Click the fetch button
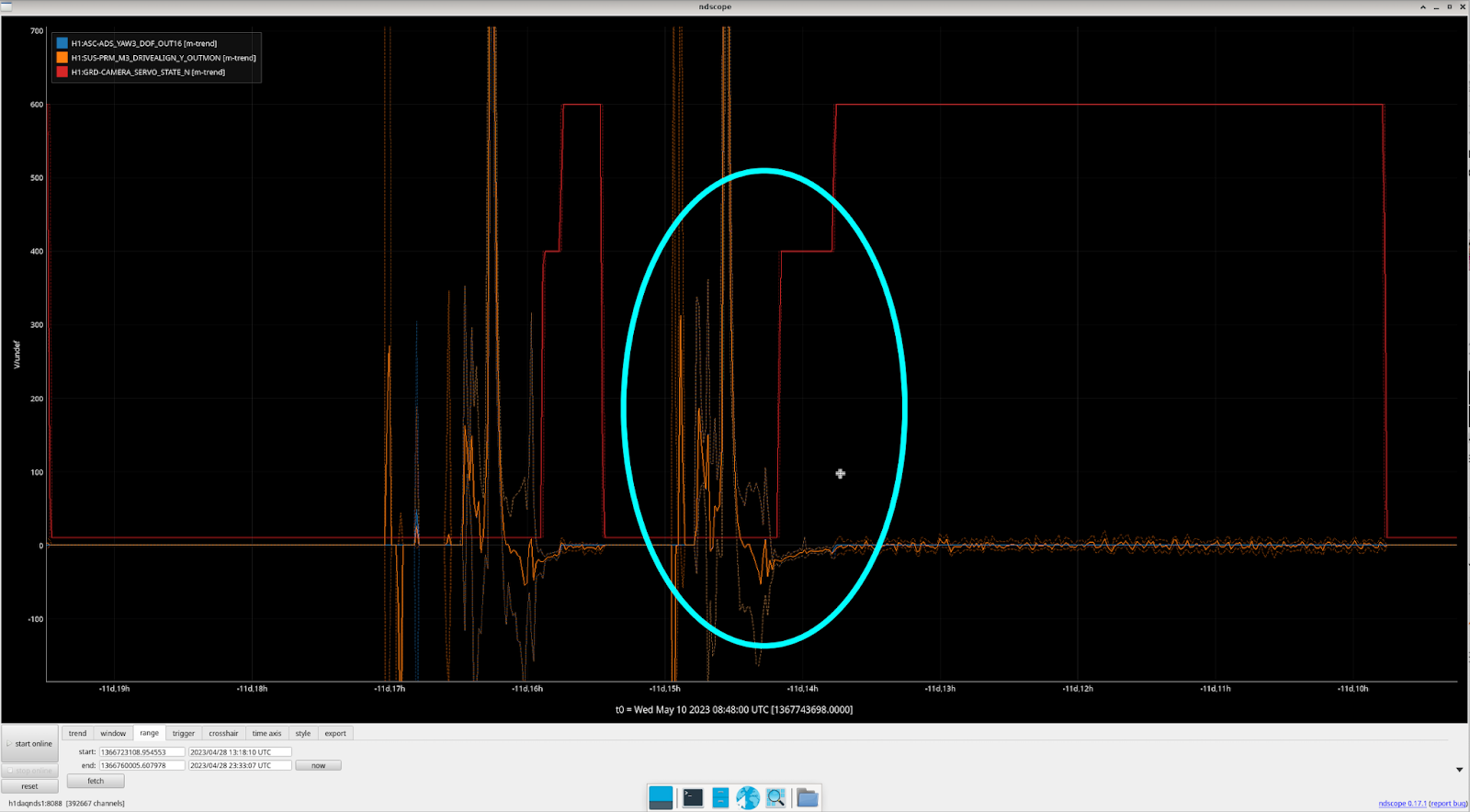The width and height of the screenshot is (1470, 812). 96,781
